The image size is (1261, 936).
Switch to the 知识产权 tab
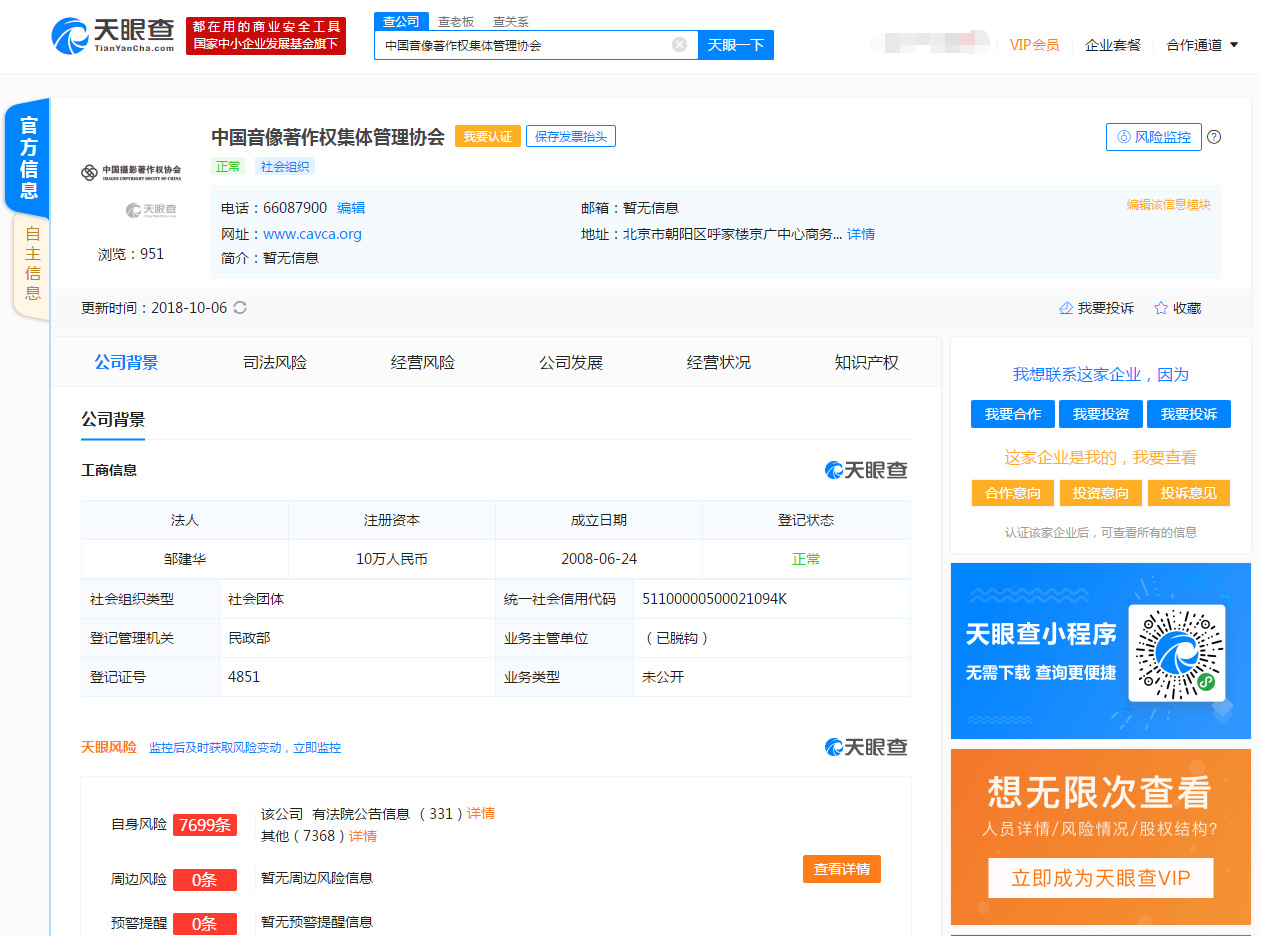pyautogui.click(x=867, y=362)
